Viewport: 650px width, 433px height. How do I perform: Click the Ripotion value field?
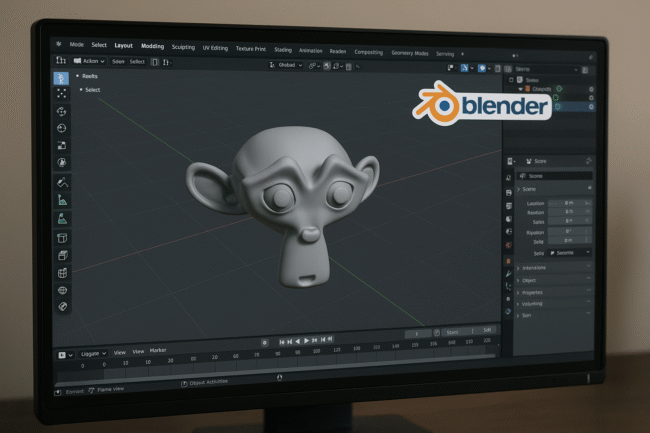tap(568, 231)
